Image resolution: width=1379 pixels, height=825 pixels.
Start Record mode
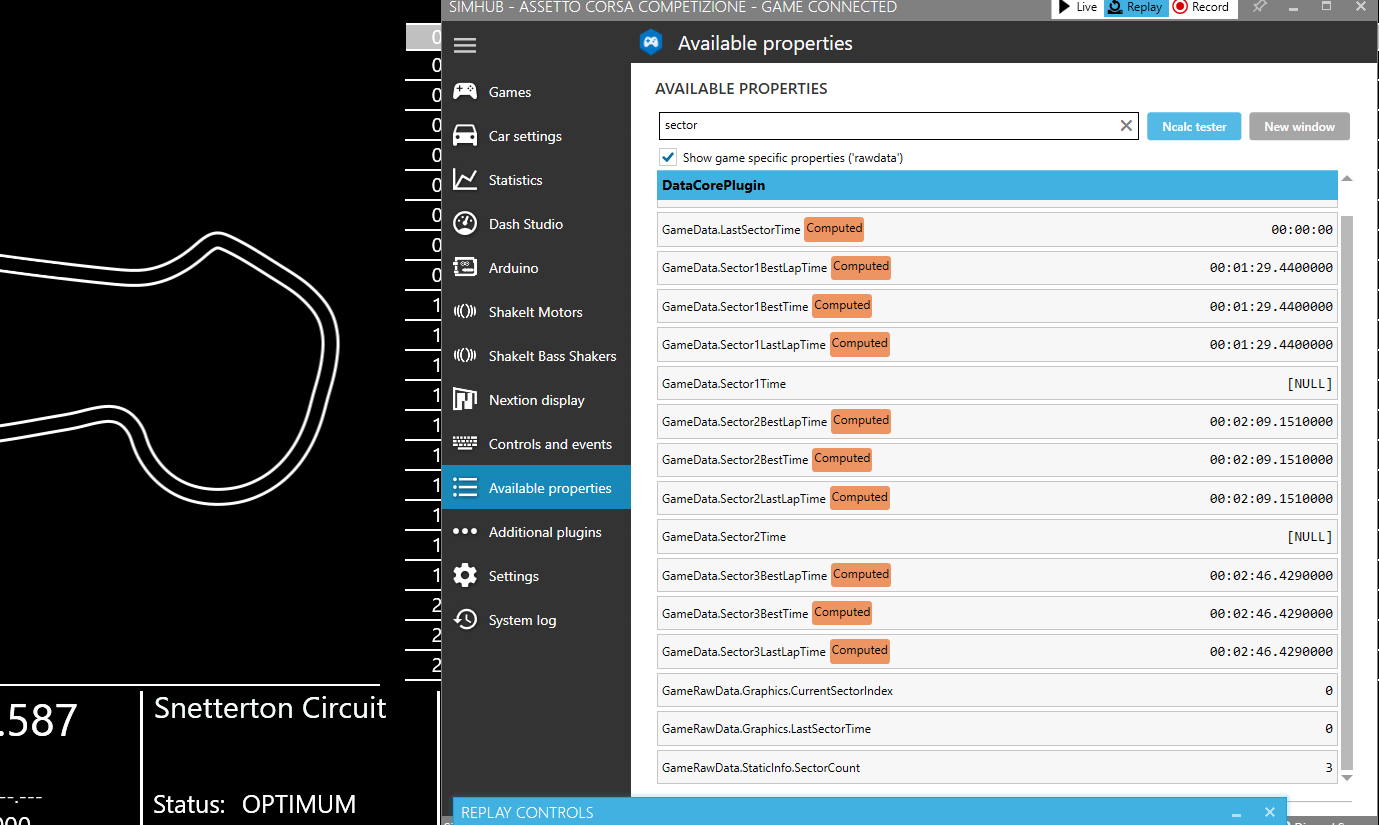click(1201, 7)
